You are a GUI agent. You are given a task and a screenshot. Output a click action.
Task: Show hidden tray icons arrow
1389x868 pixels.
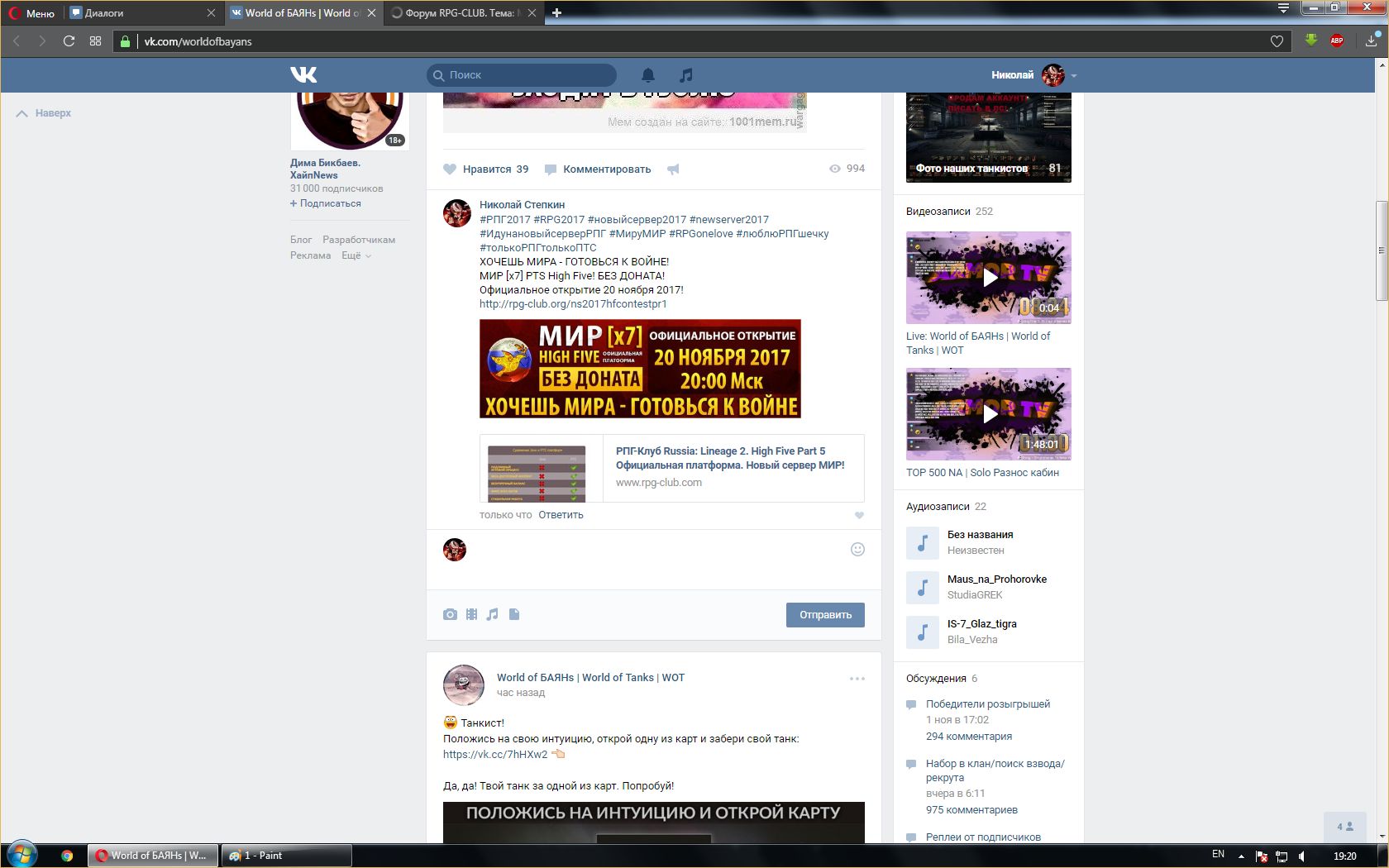1241,856
